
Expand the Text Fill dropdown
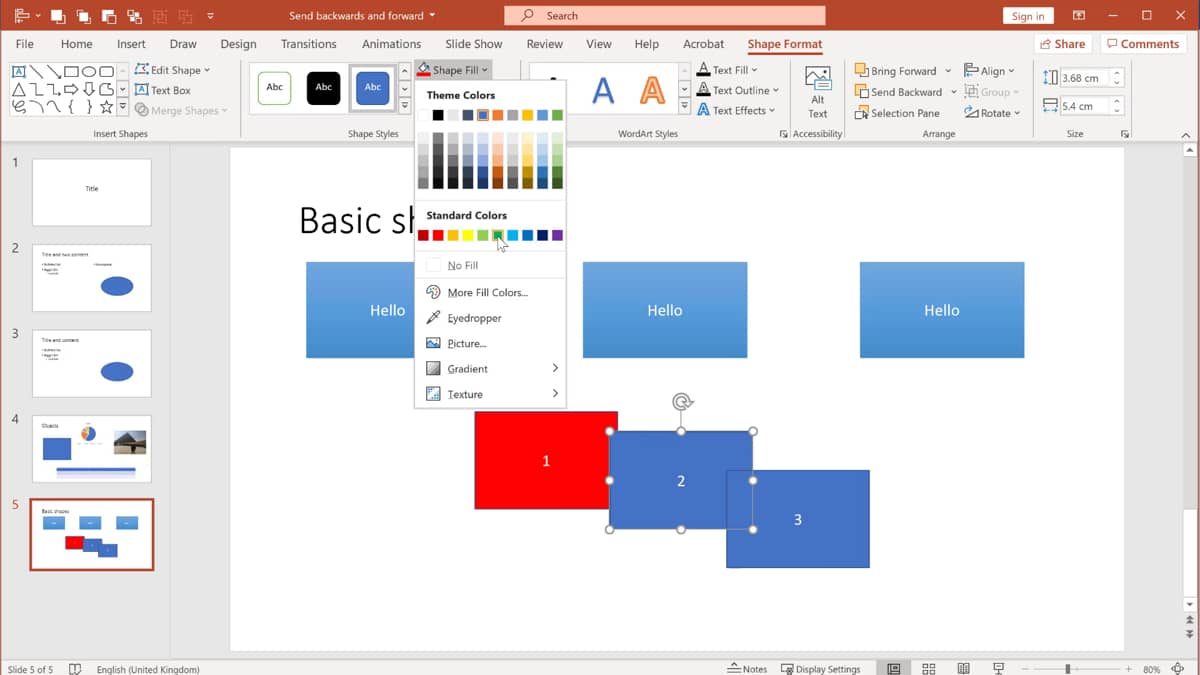tap(754, 70)
